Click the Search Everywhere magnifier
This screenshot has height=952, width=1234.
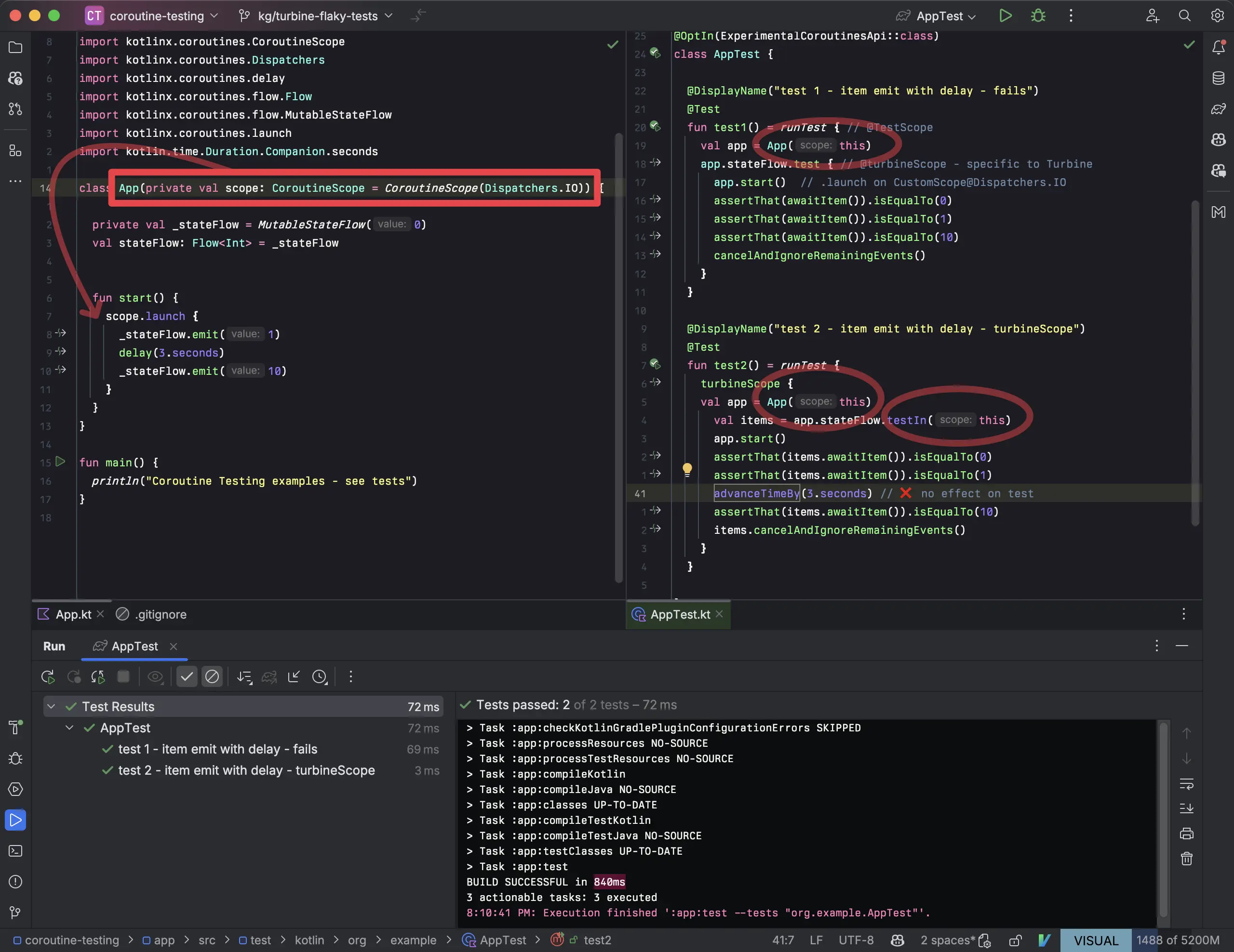[x=1184, y=16]
